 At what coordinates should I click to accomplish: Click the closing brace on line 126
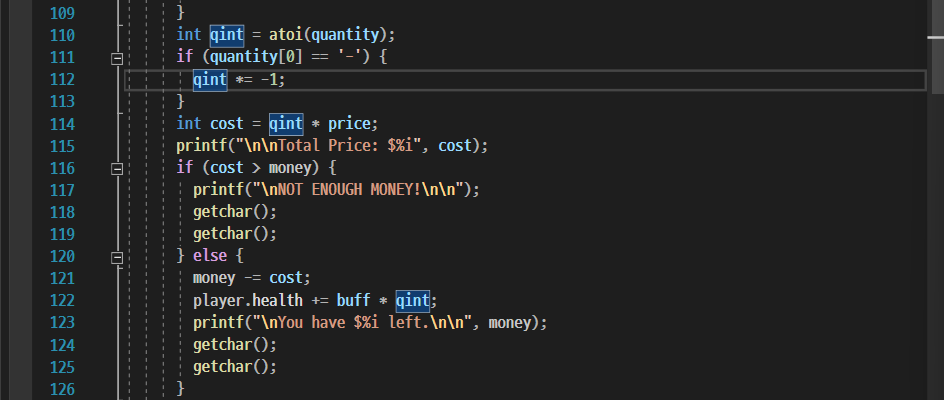coord(180,389)
